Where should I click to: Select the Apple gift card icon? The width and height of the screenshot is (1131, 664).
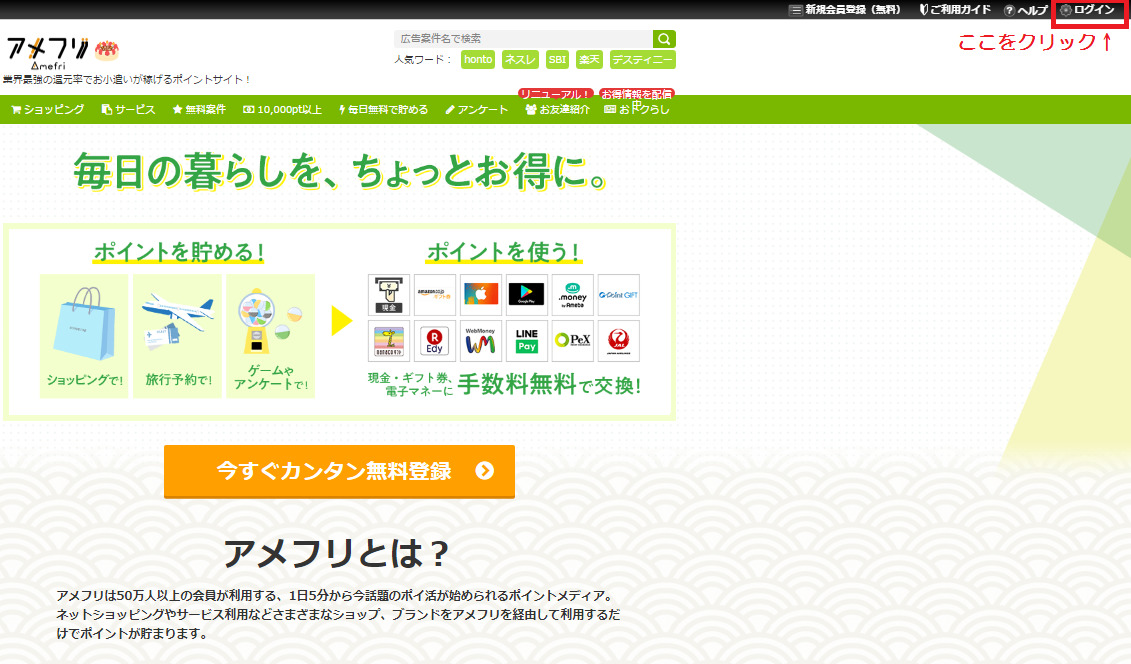tap(480, 294)
